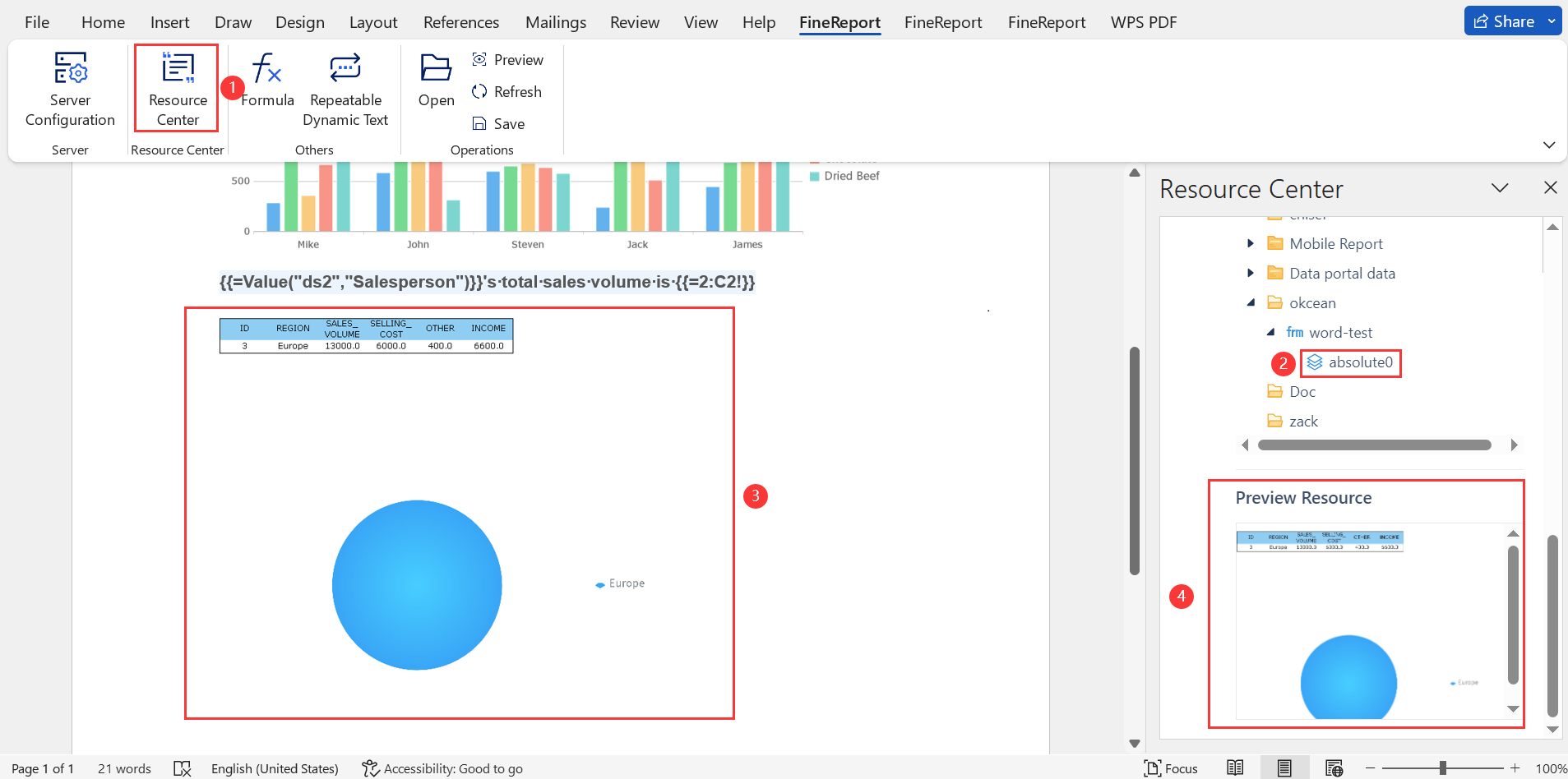Click the zoom slider handle
The width and height of the screenshot is (1568, 779).
click(1443, 768)
